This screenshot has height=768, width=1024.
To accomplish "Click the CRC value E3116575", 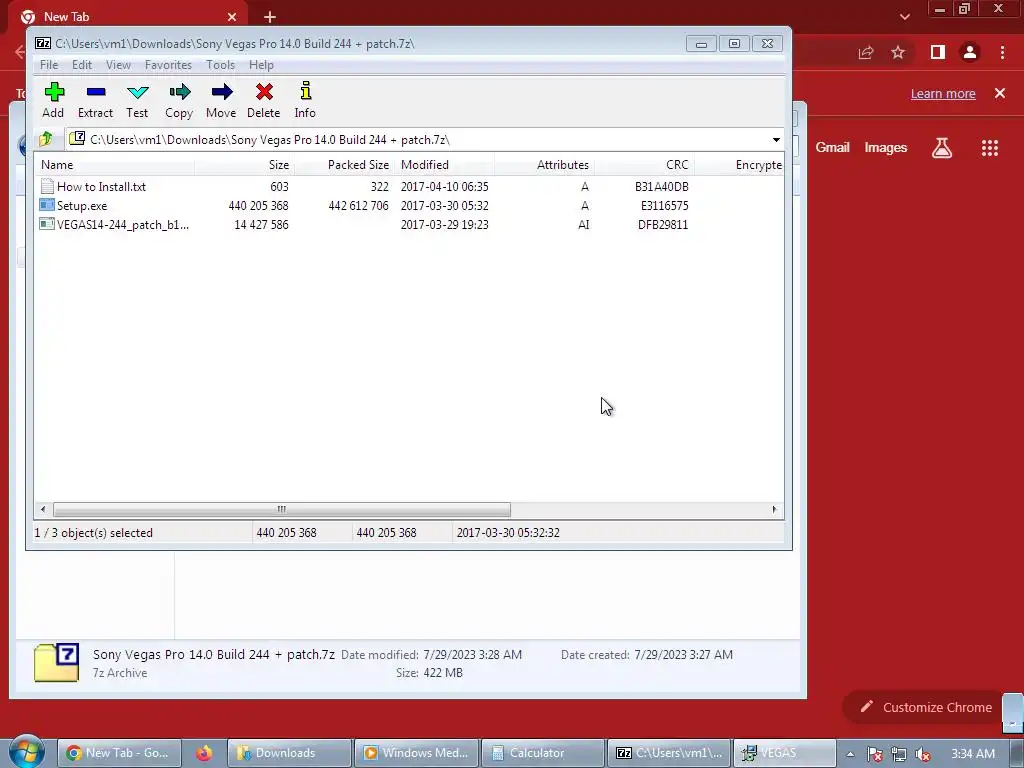I will pyautogui.click(x=664, y=206).
